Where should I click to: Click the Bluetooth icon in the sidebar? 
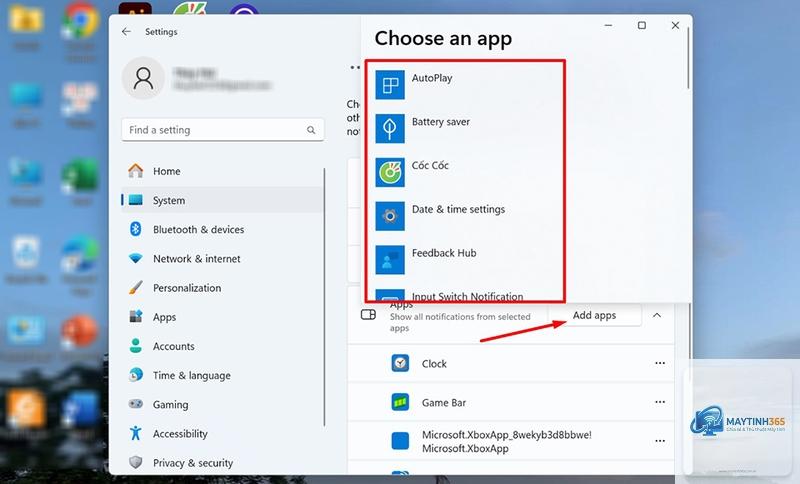pos(136,229)
